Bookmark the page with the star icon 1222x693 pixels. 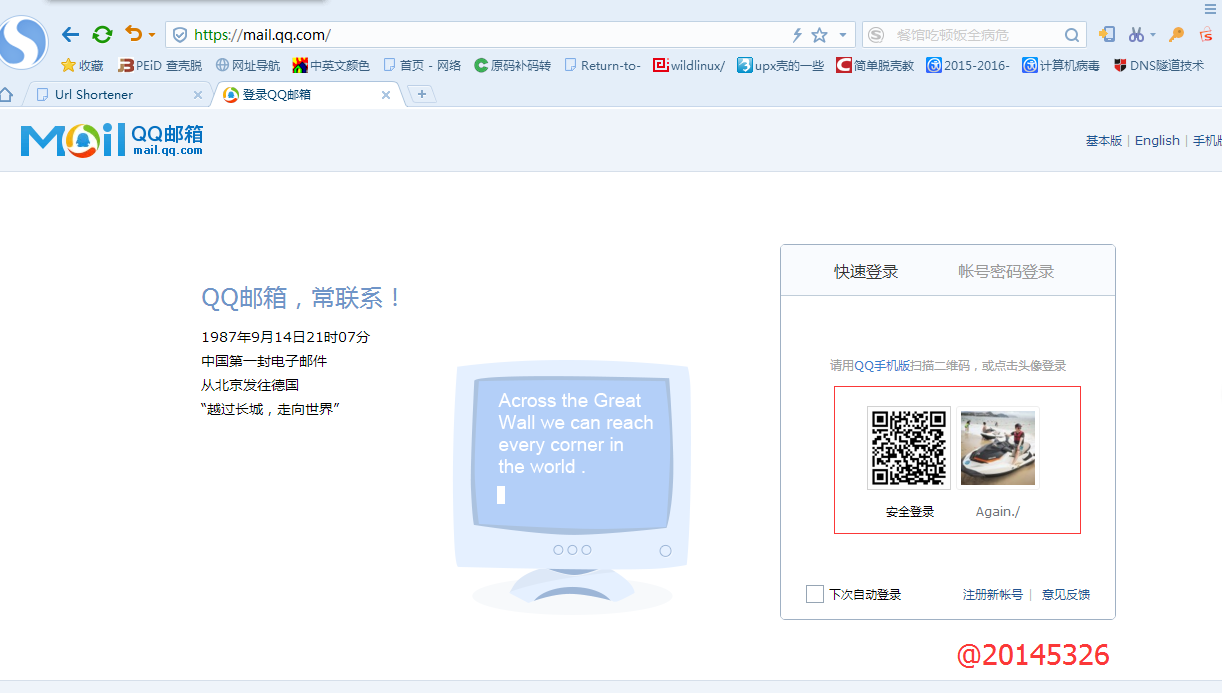click(x=820, y=35)
